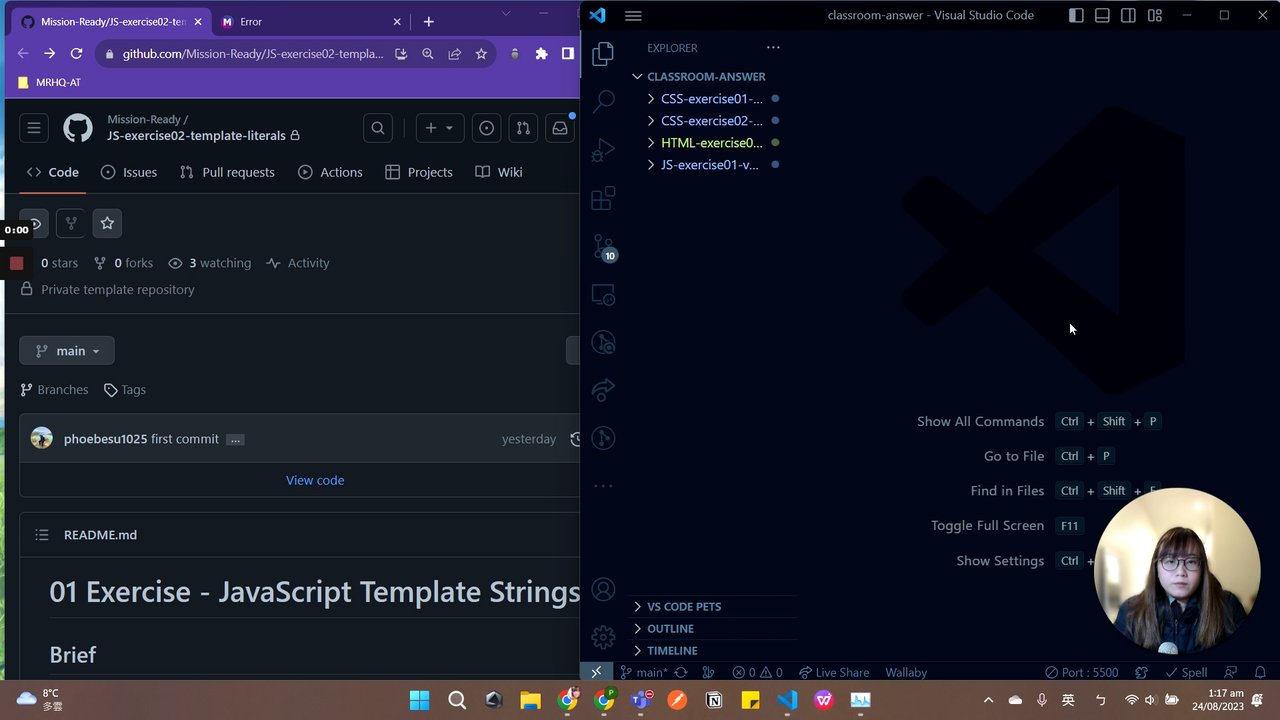Open the VS Code Accounts menu
This screenshot has height=720, width=1280.
tap(603, 590)
